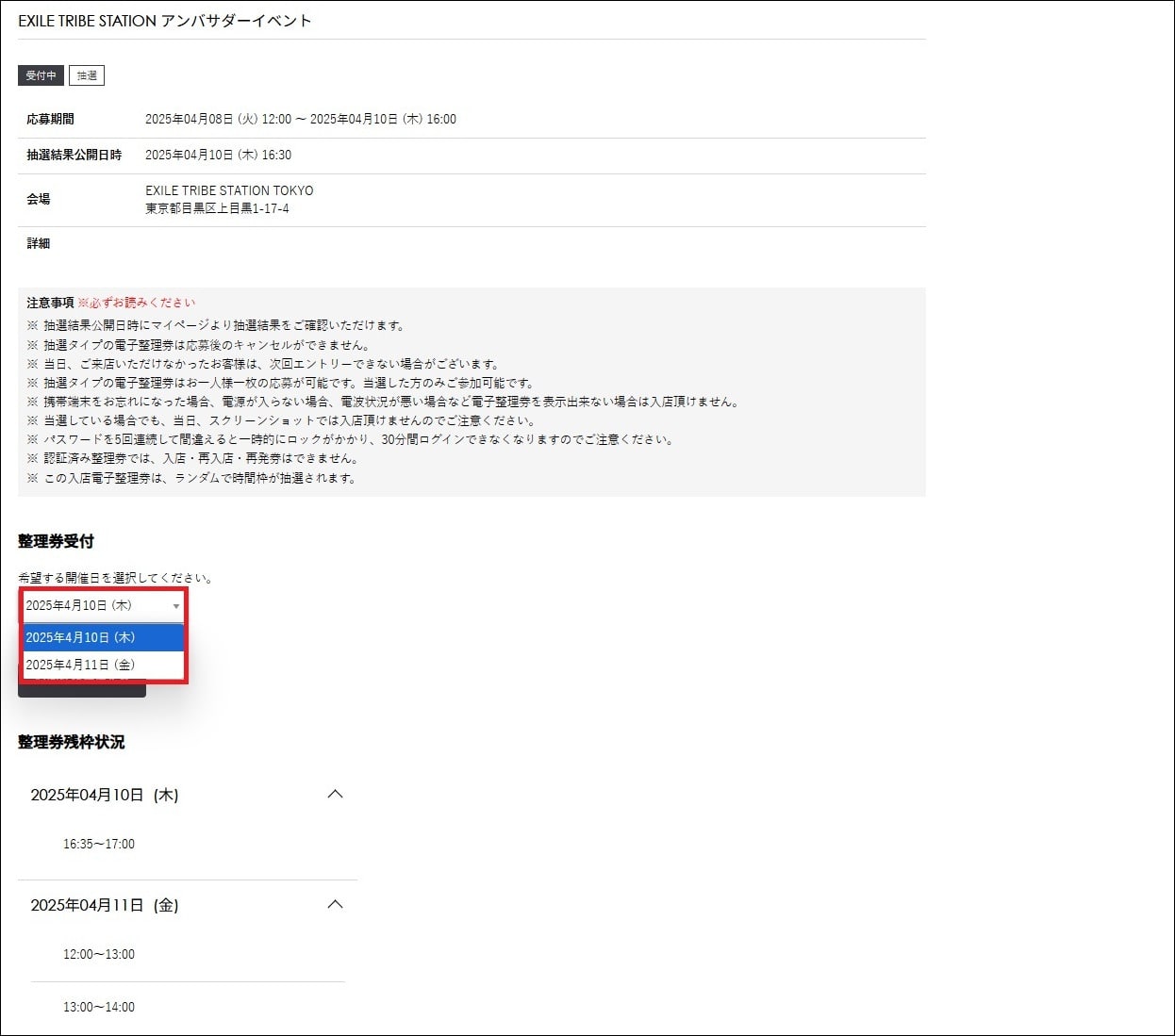Click the 注意事項 heading label
Image resolution: width=1175 pixels, height=1036 pixels.
point(50,303)
